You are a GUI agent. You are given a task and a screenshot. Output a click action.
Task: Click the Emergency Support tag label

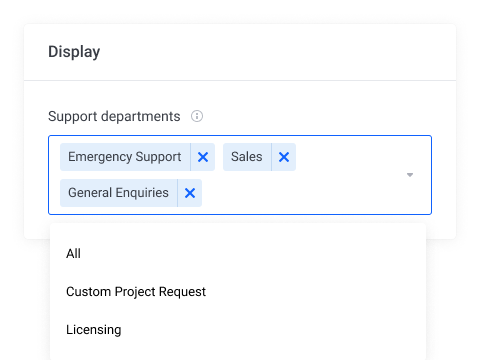pyautogui.click(x=125, y=157)
